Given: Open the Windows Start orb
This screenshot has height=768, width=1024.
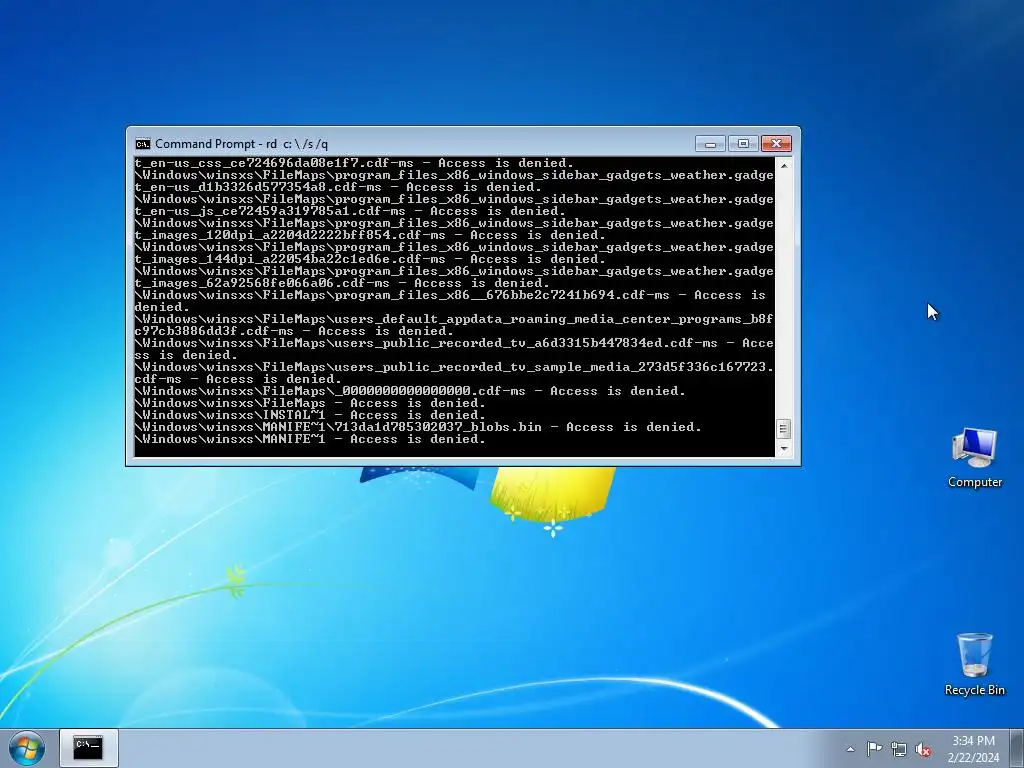Looking at the screenshot, I should pos(27,748).
